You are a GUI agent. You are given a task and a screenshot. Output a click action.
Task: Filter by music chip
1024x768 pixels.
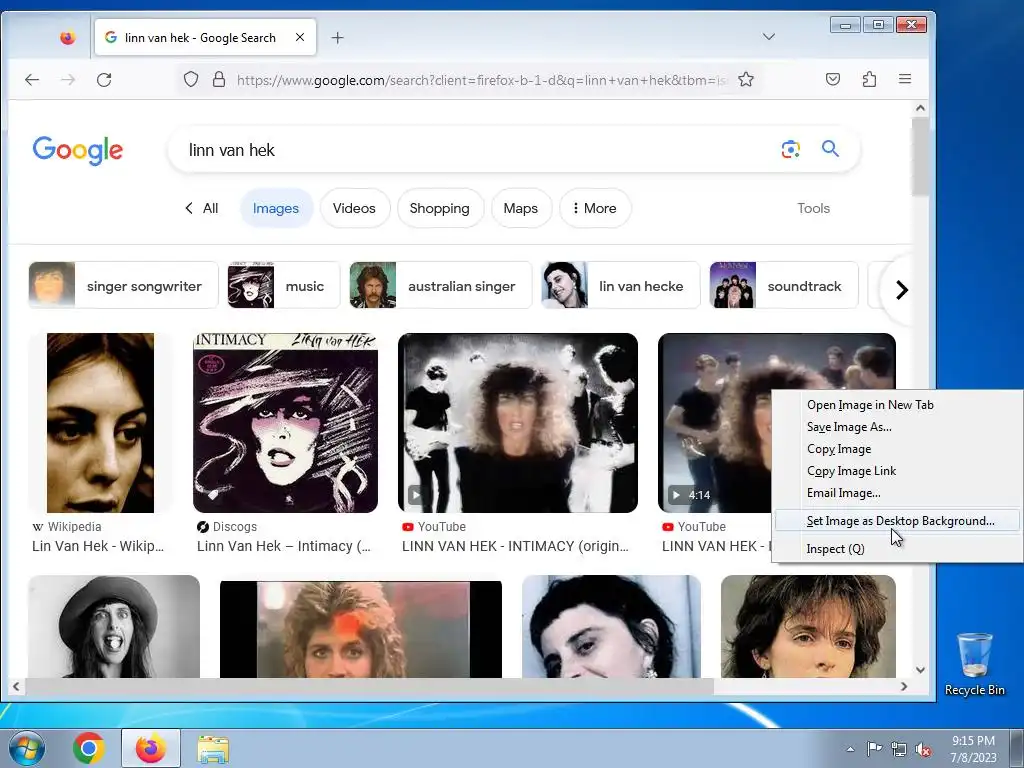coord(283,285)
